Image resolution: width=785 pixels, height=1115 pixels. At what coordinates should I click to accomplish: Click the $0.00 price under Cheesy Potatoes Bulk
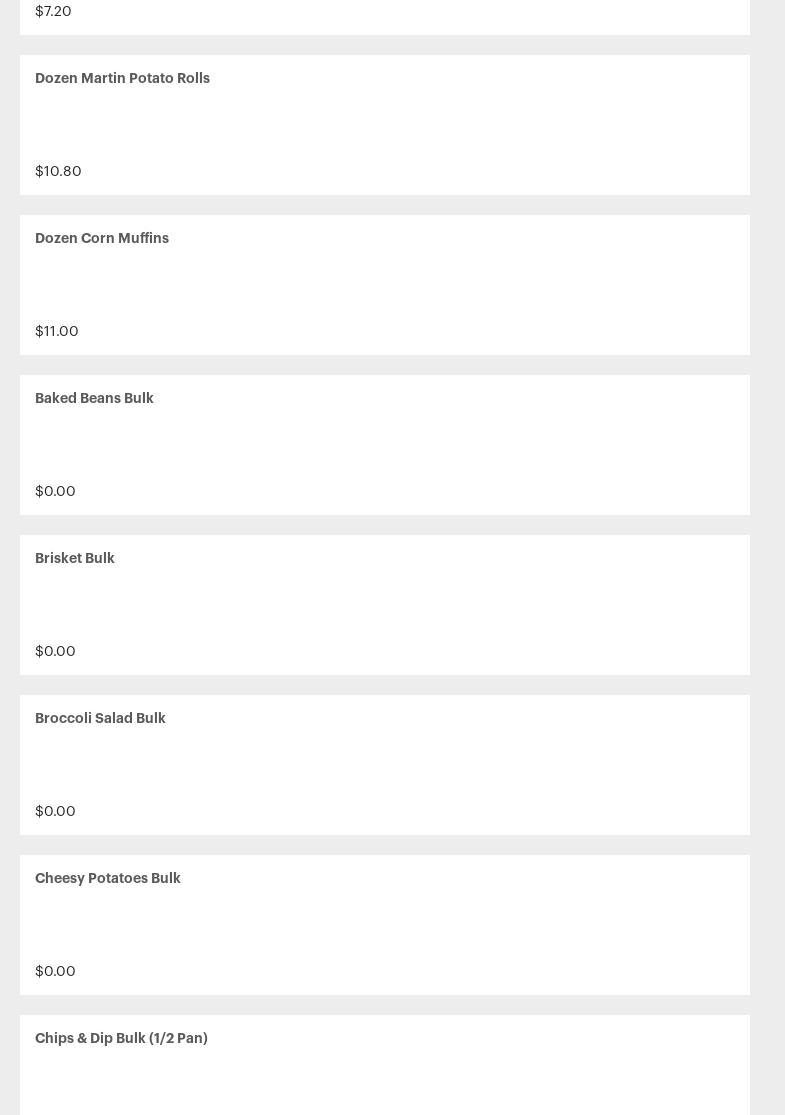click(x=55, y=971)
